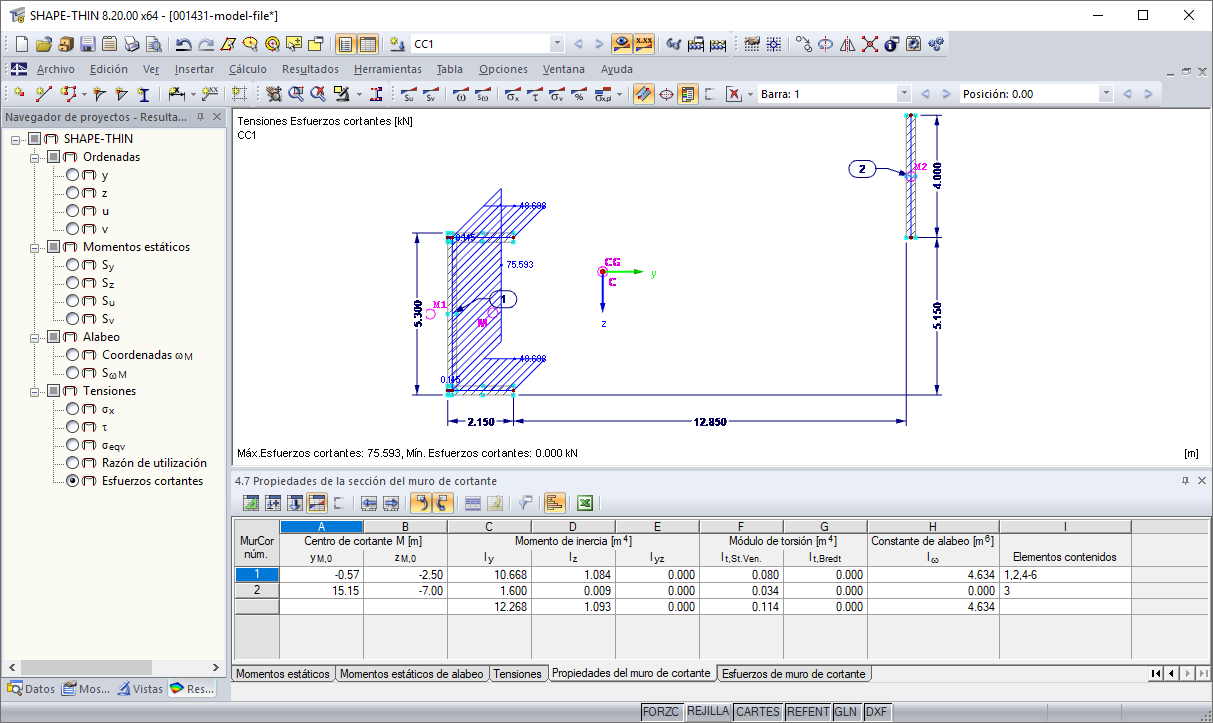
Task: Select Esfuerzos cortantes radio button
Action: coord(73,481)
